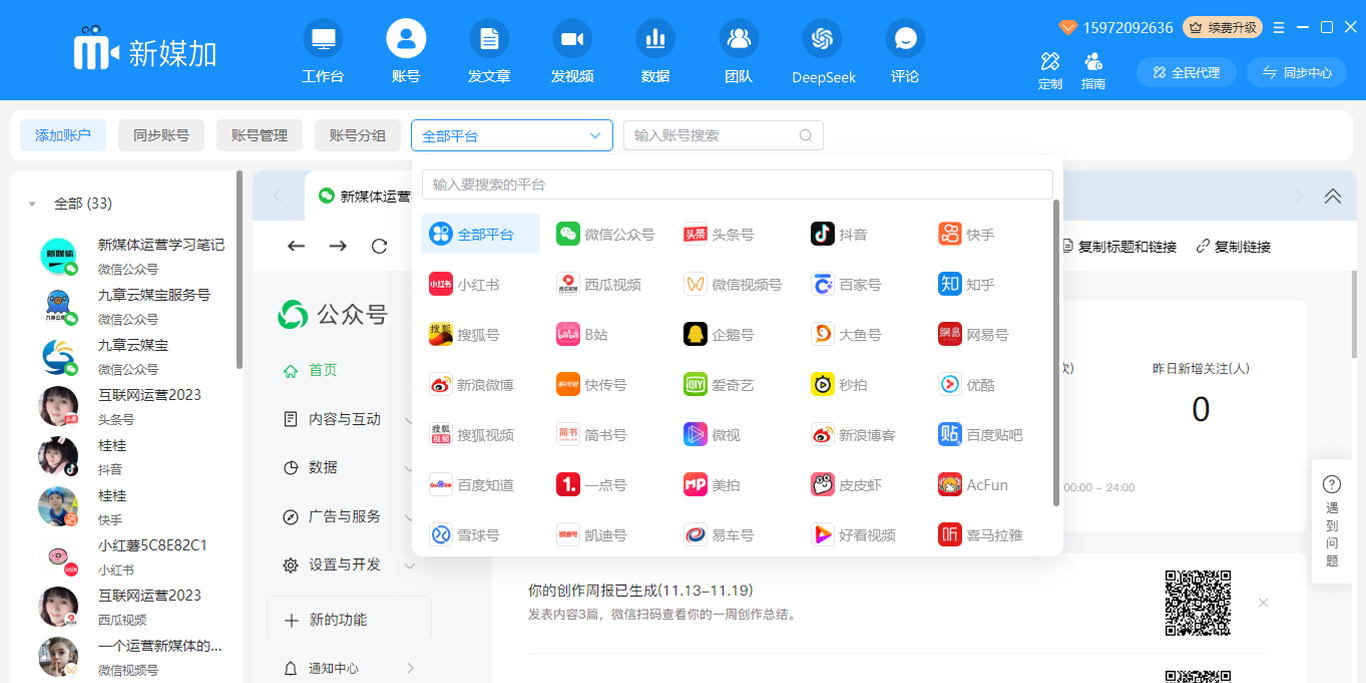Click the 发视频 video camera icon
This screenshot has height=683, width=1366.
[x=572, y=40]
